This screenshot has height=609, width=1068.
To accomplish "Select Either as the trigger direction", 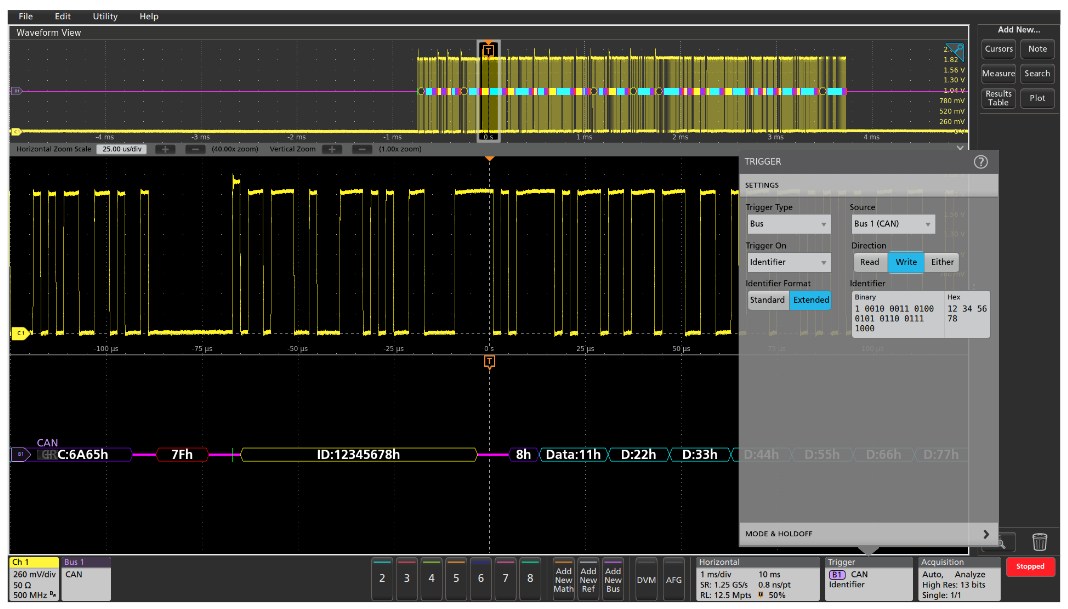I will pos(941,262).
